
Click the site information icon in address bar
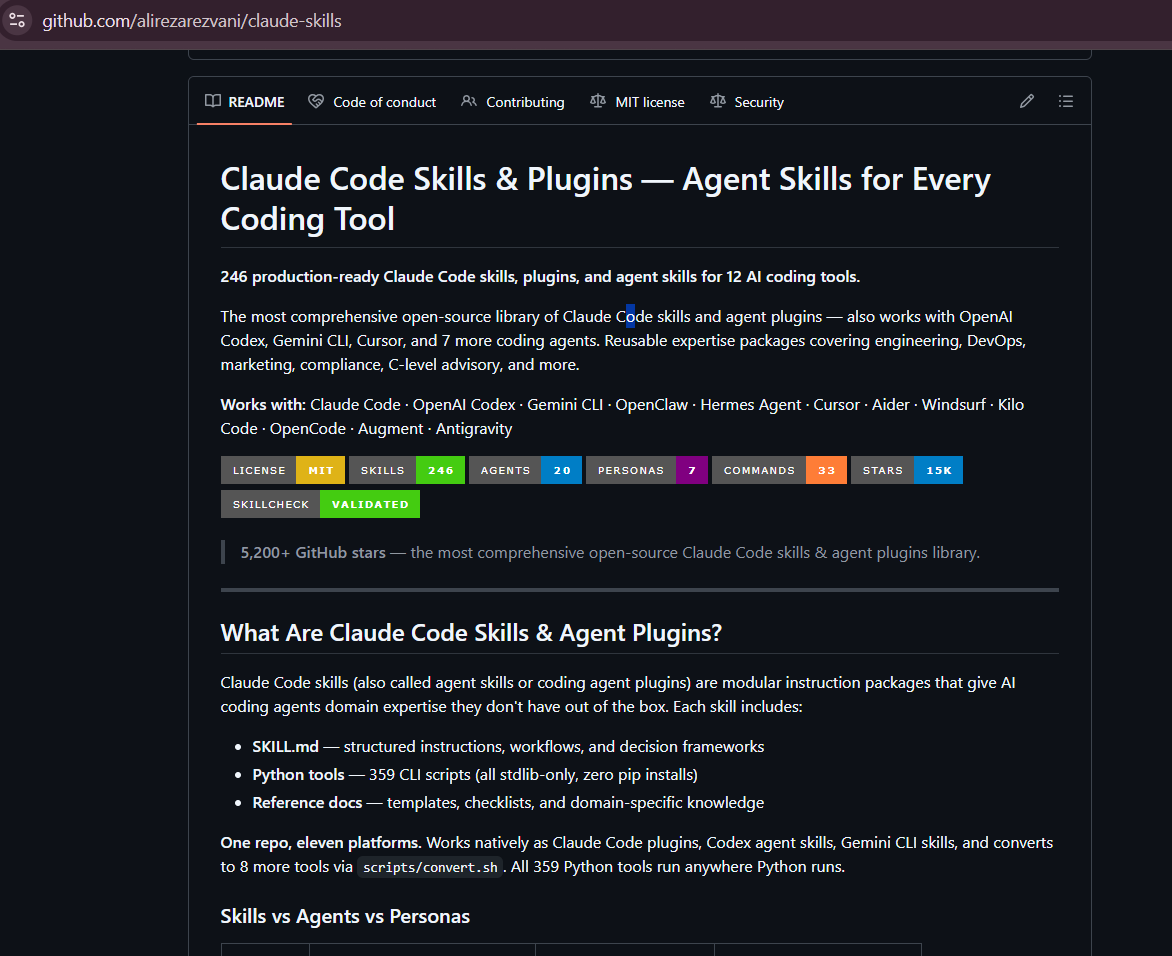coord(17,20)
